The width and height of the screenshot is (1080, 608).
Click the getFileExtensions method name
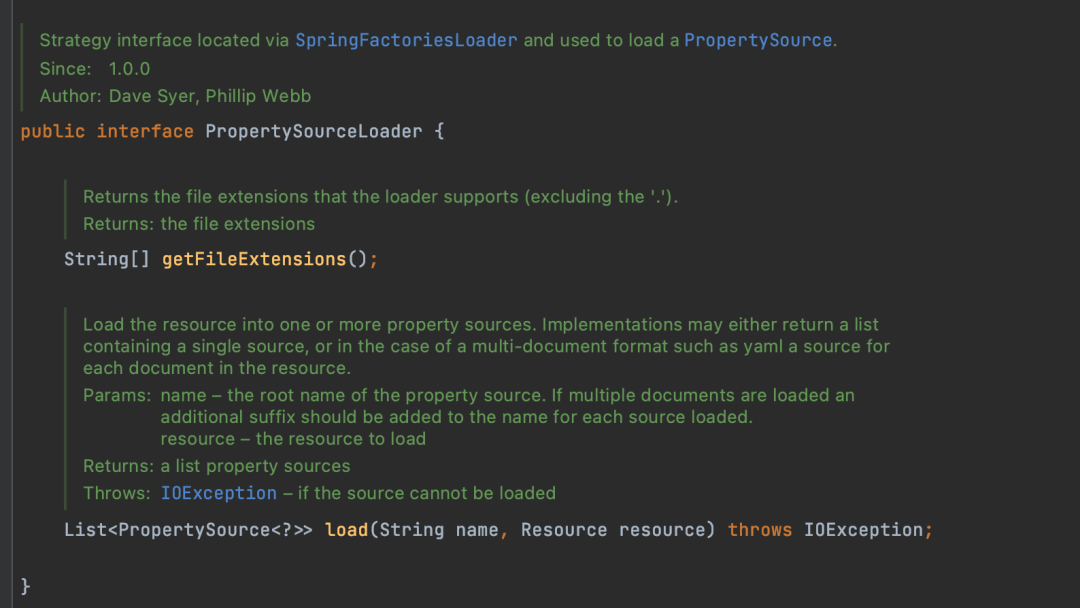coord(254,260)
